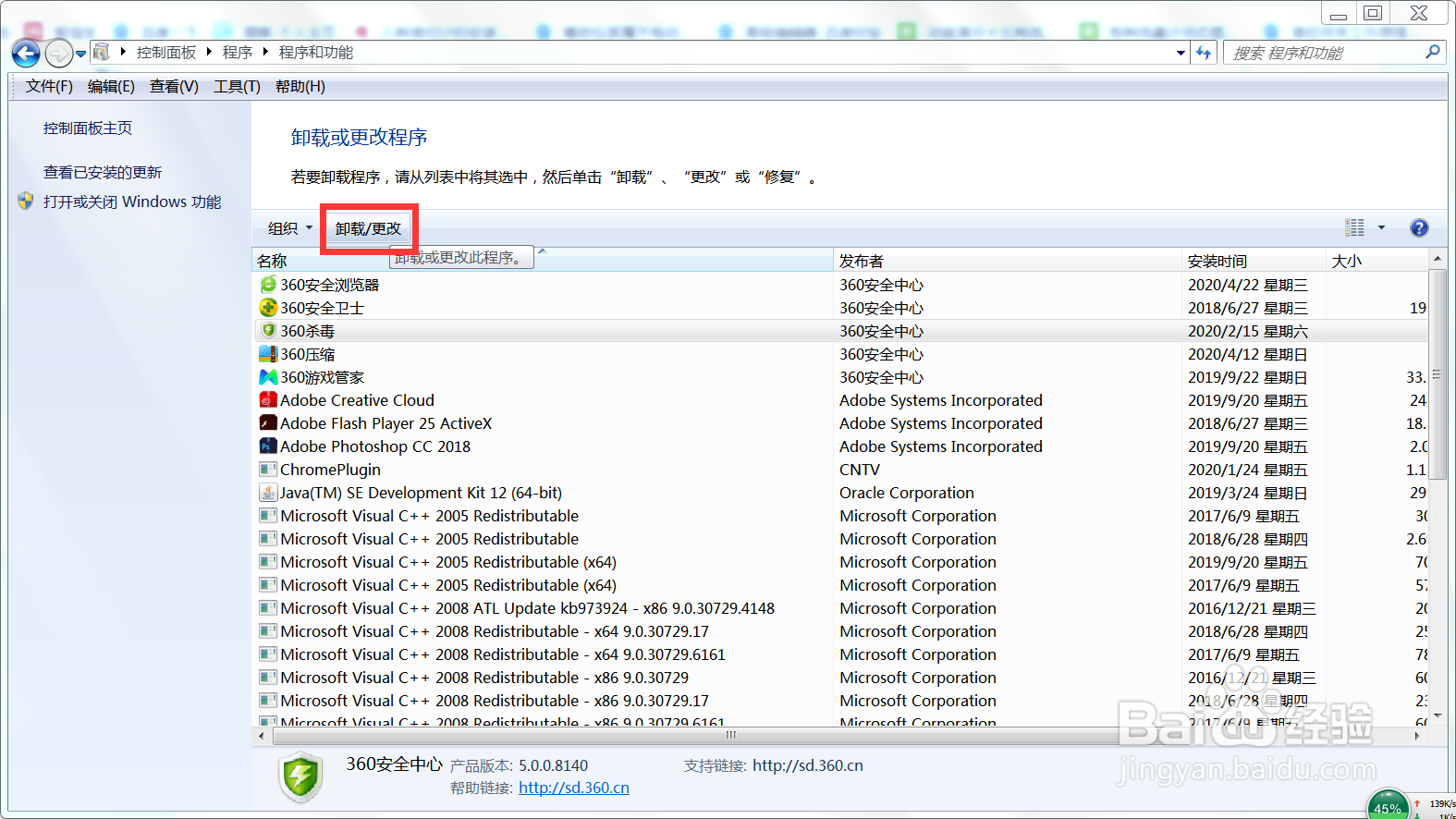Click 控制面板 breadcrumb in address bar
This screenshot has width=1456, height=819.
(x=166, y=53)
